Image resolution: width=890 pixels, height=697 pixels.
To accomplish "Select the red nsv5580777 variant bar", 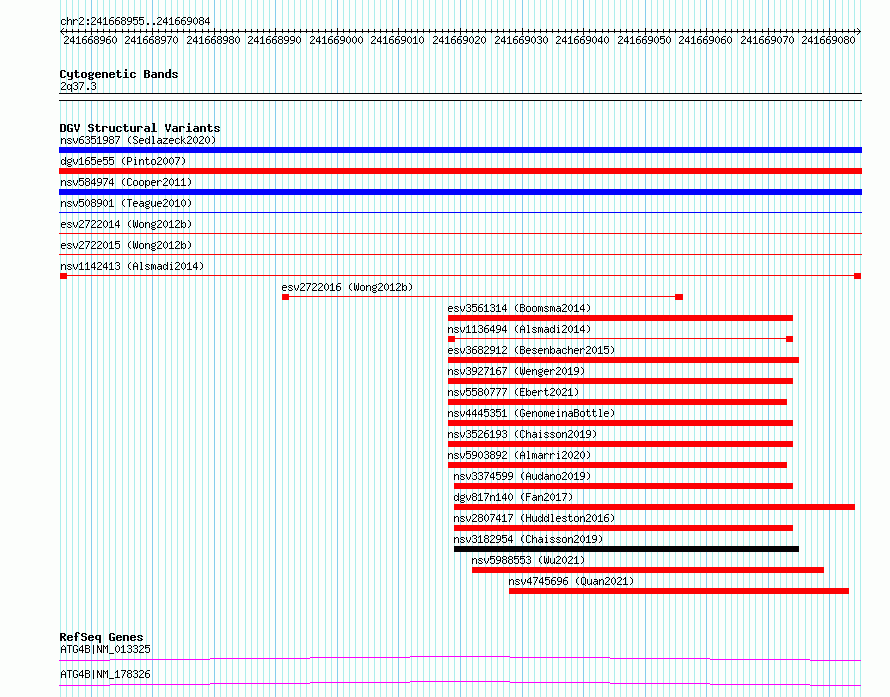I will (x=618, y=402).
